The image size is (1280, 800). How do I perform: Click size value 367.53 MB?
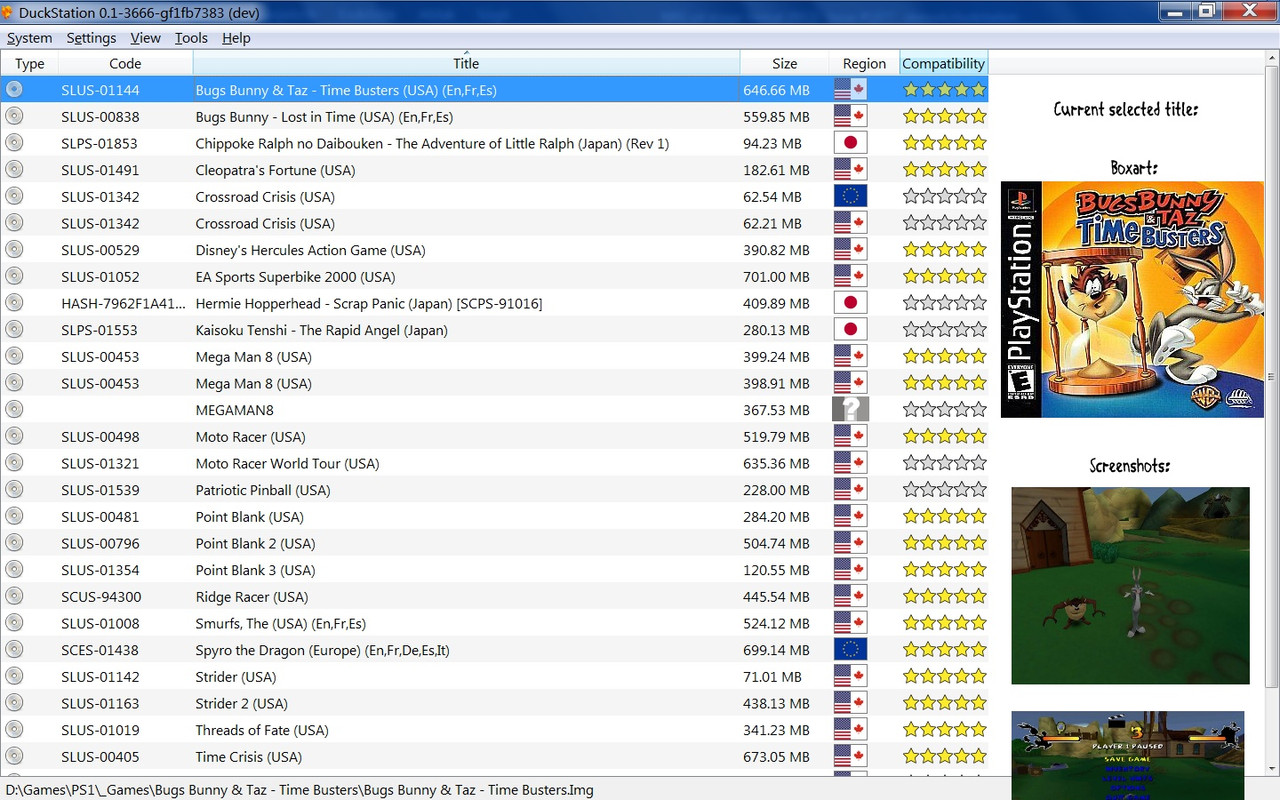(776, 409)
